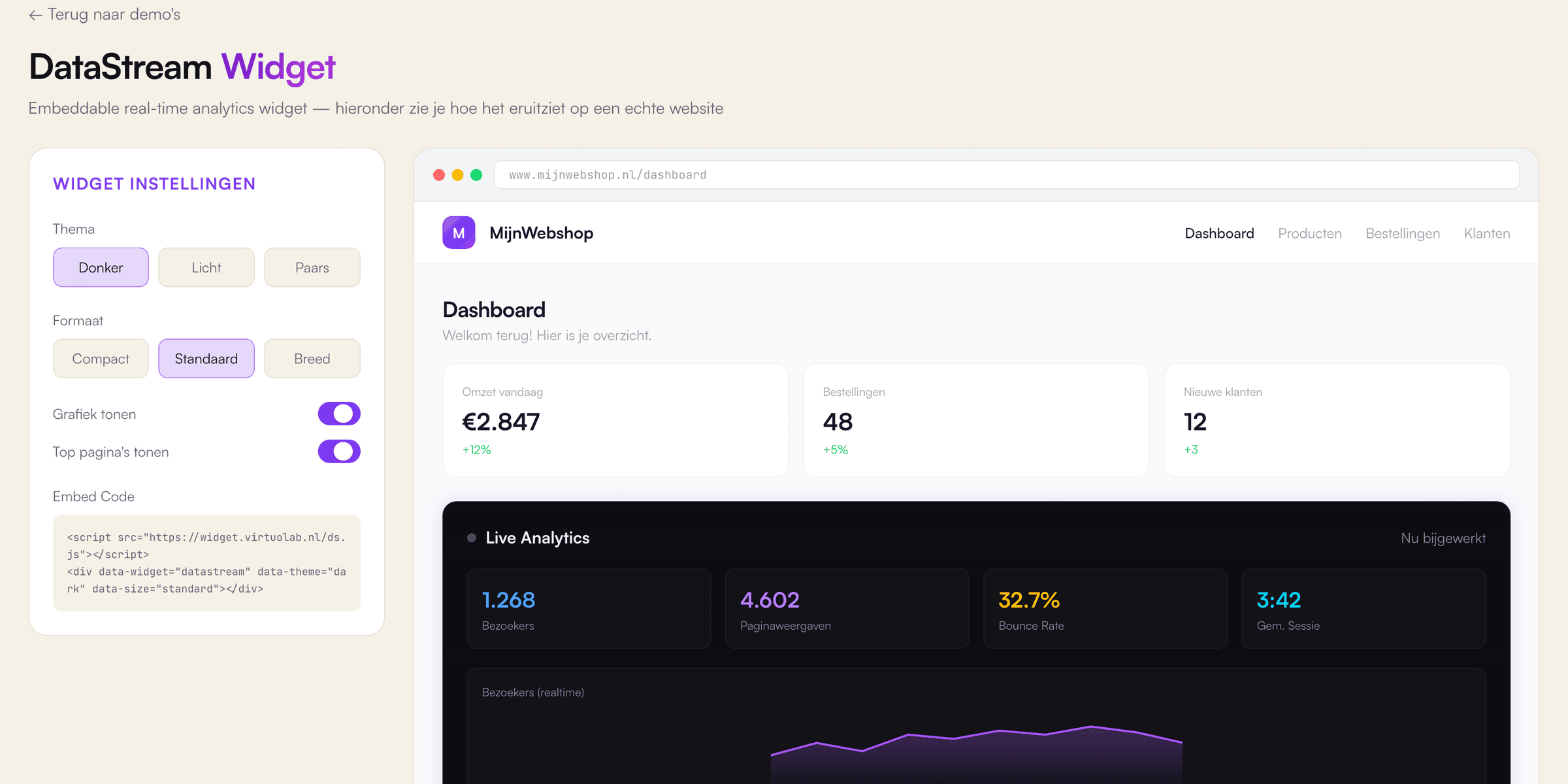Click the yellow window dot in mock browser
The height and width of the screenshot is (784, 1568).
click(x=458, y=175)
